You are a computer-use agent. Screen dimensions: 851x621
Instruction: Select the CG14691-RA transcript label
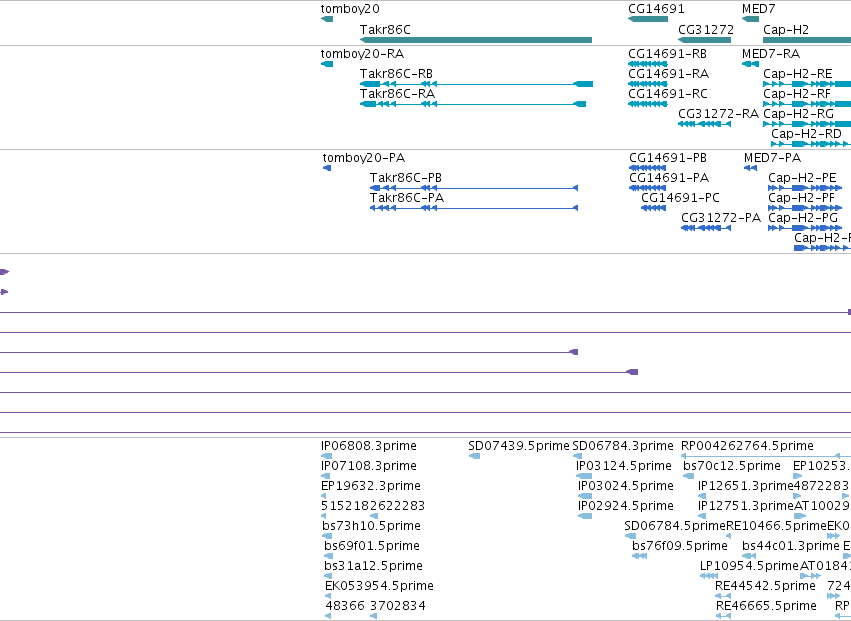click(668, 74)
